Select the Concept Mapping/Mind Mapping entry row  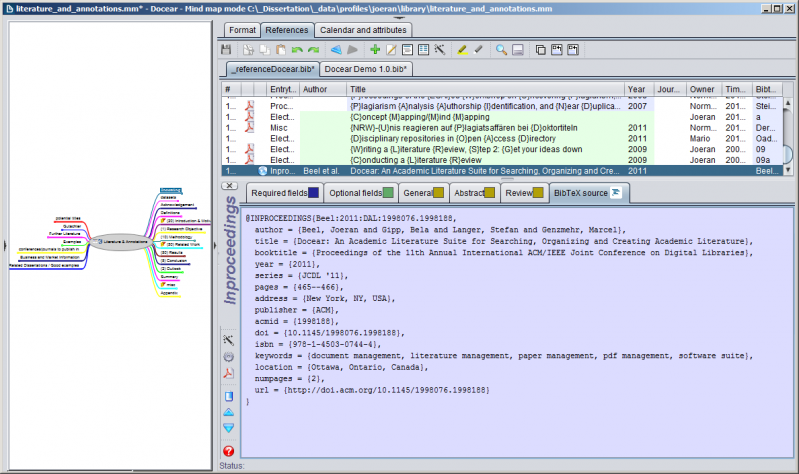point(502,117)
